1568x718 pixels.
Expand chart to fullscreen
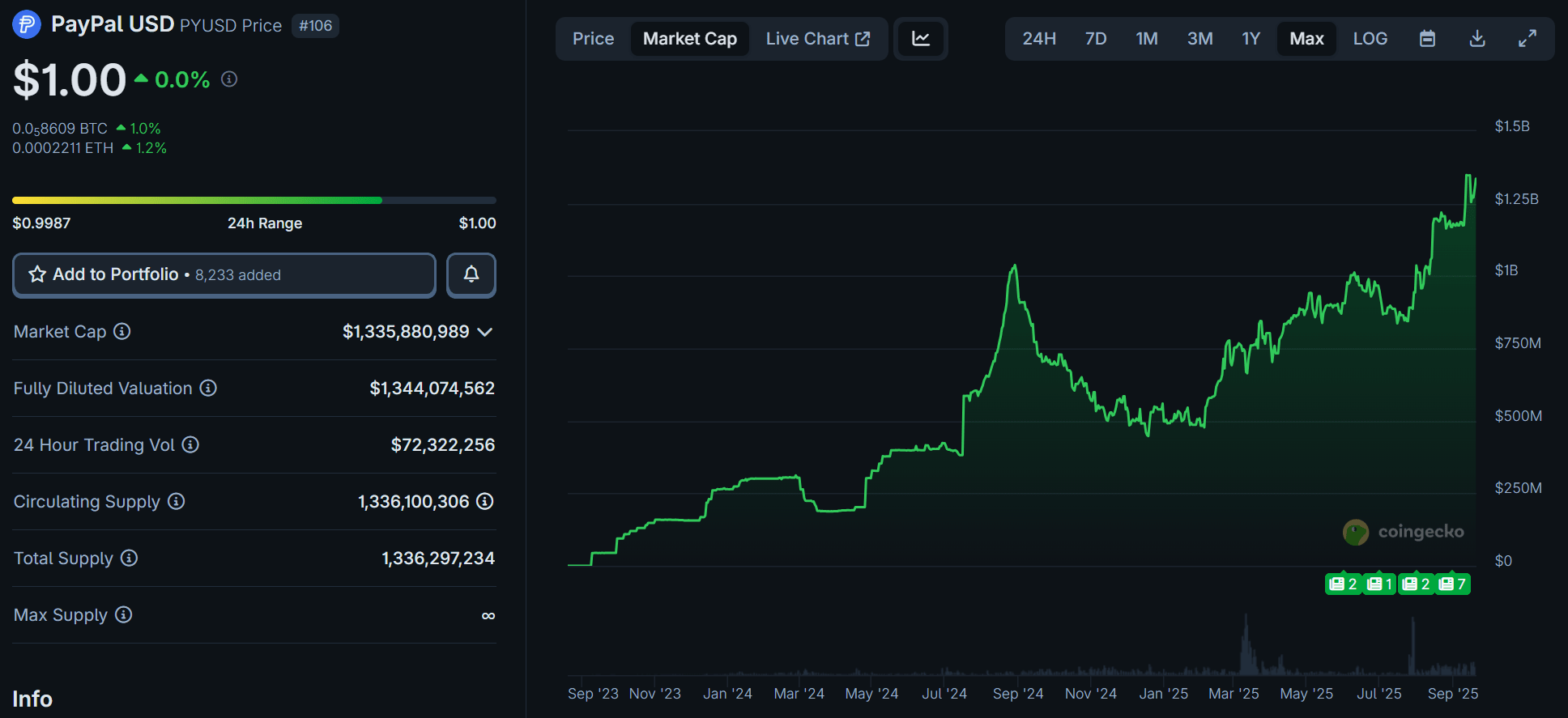coord(1528,39)
